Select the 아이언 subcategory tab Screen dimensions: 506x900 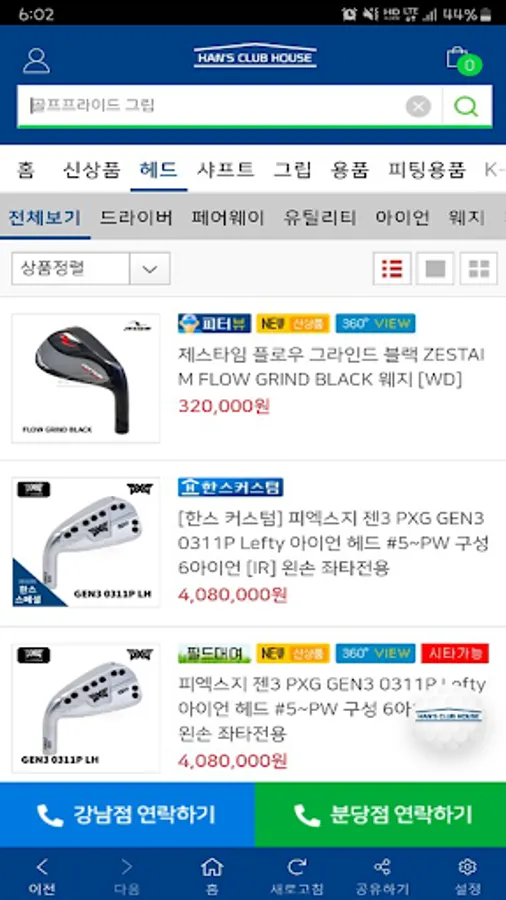point(402,218)
